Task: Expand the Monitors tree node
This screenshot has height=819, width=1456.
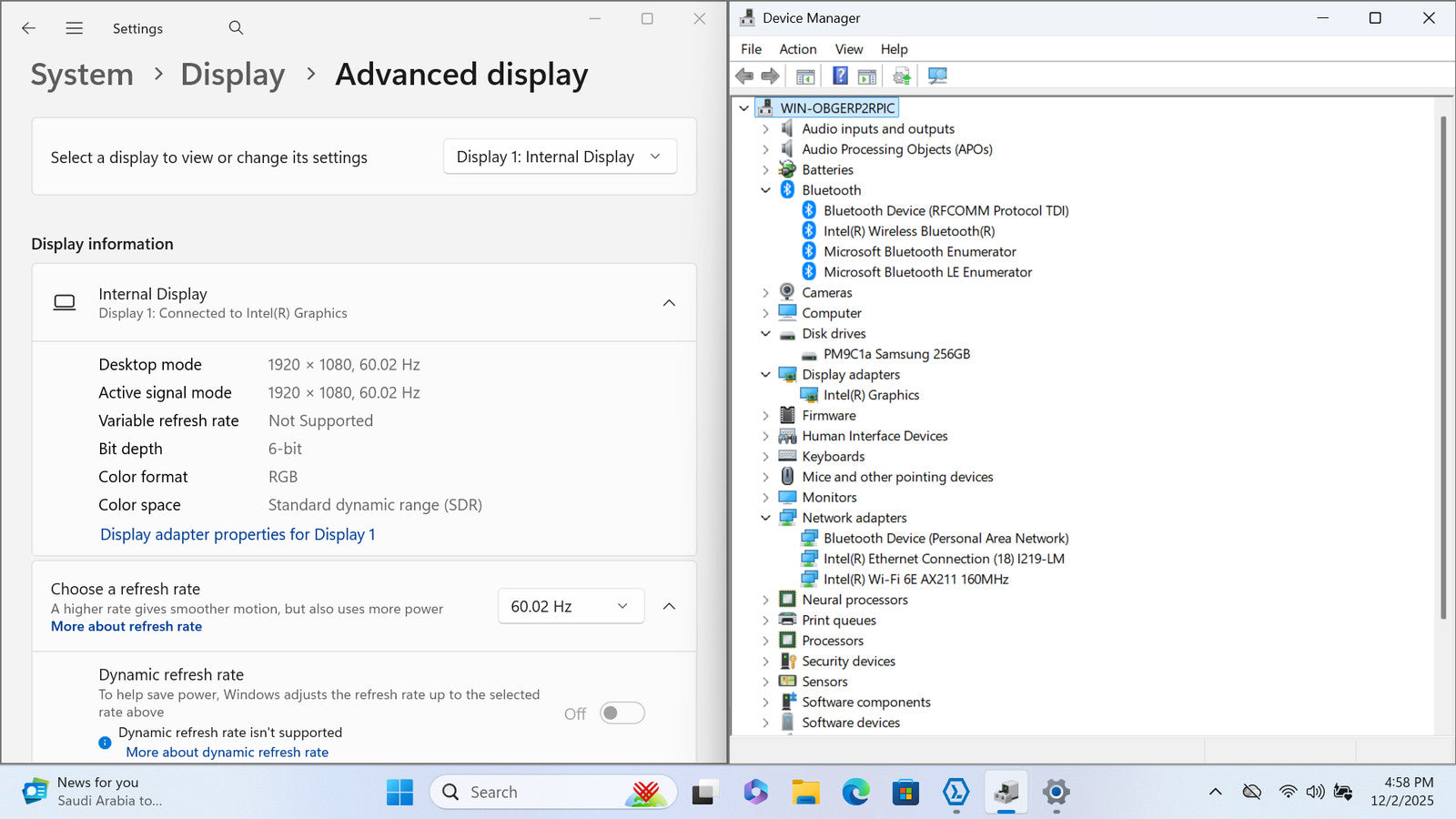Action: pyautogui.click(x=765, y=498)
